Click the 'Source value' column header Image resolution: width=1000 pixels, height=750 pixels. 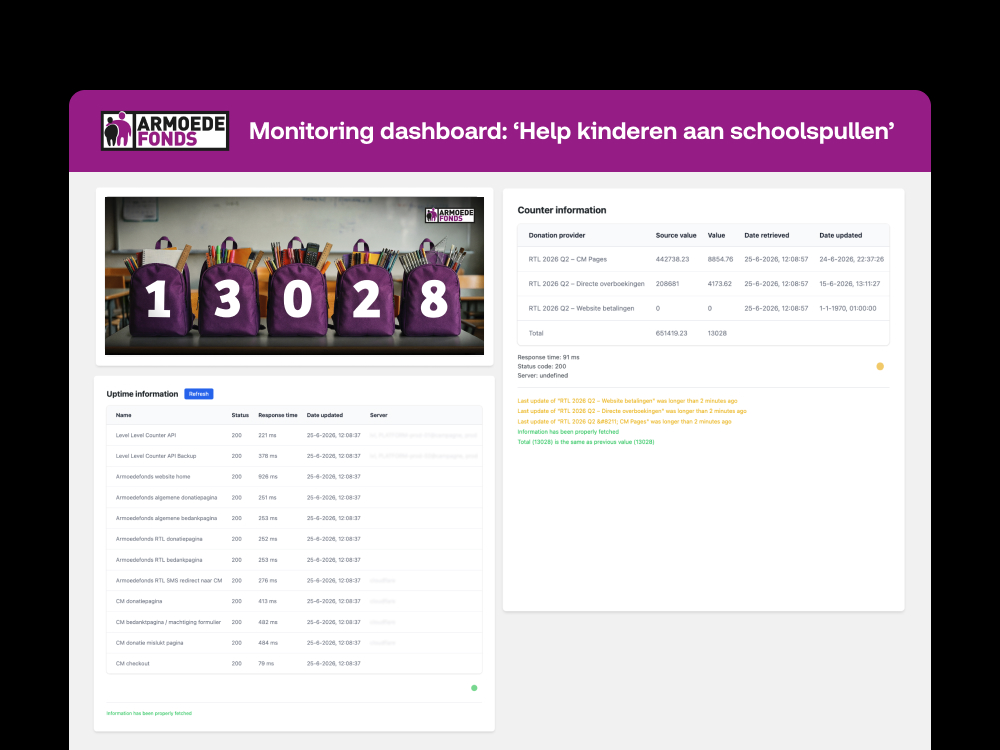pos(676,235)
